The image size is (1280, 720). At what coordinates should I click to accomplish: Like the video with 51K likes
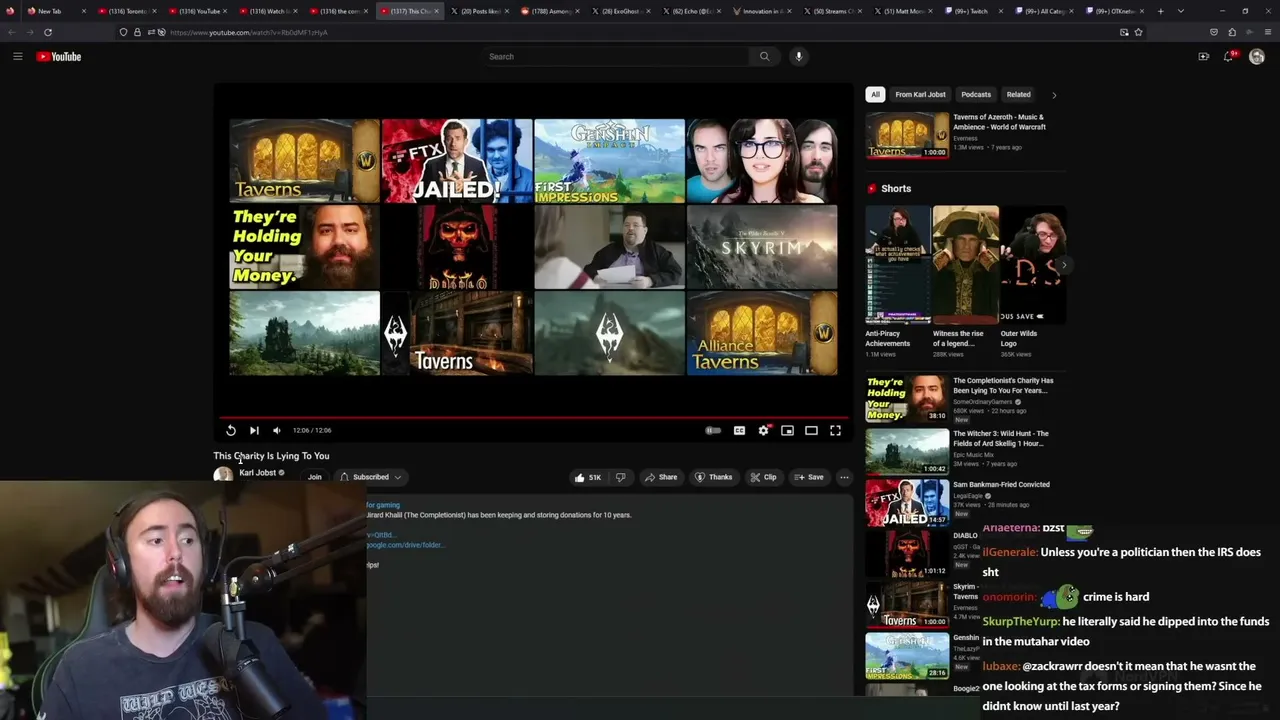[x=587, y=477]
